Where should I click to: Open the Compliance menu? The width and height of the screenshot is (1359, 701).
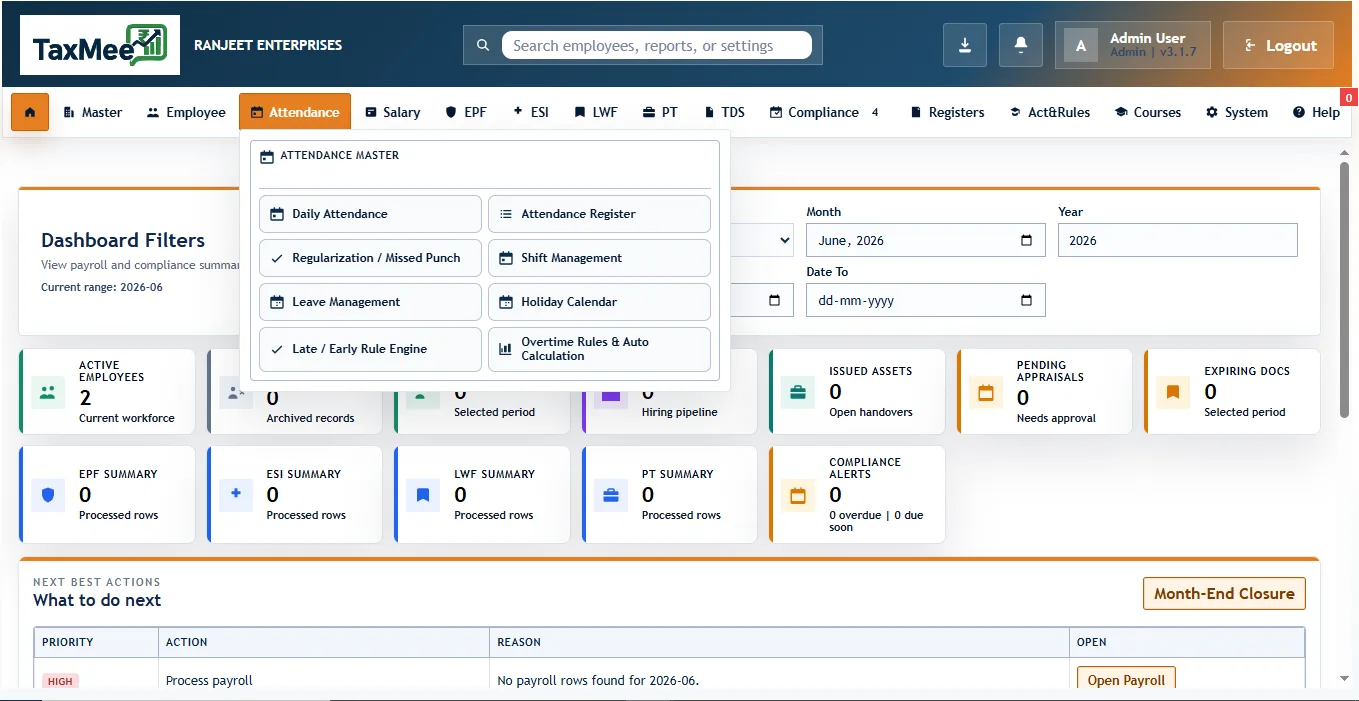point(824,112)
